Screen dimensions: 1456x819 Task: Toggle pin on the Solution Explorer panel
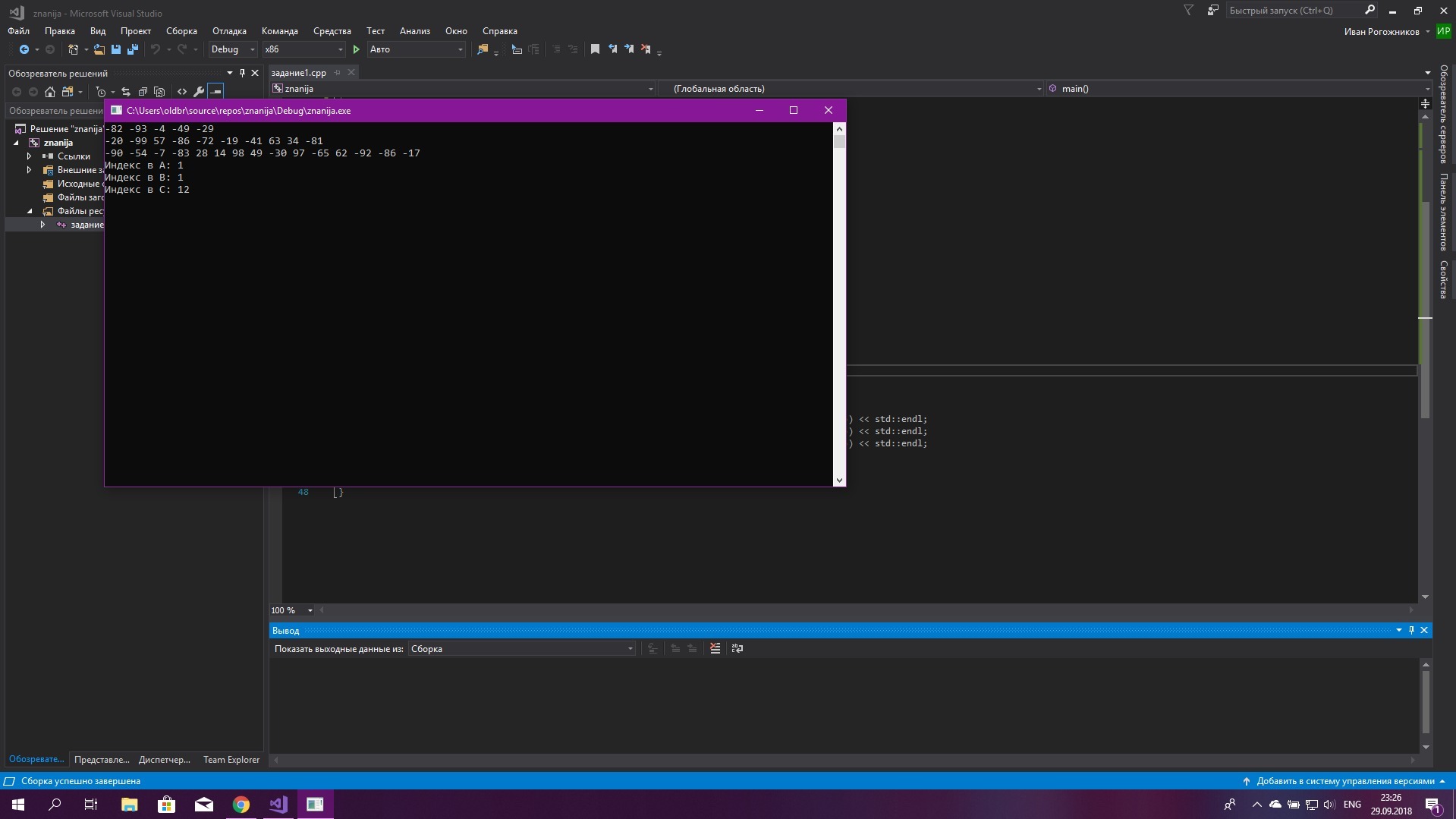(242, 73)
